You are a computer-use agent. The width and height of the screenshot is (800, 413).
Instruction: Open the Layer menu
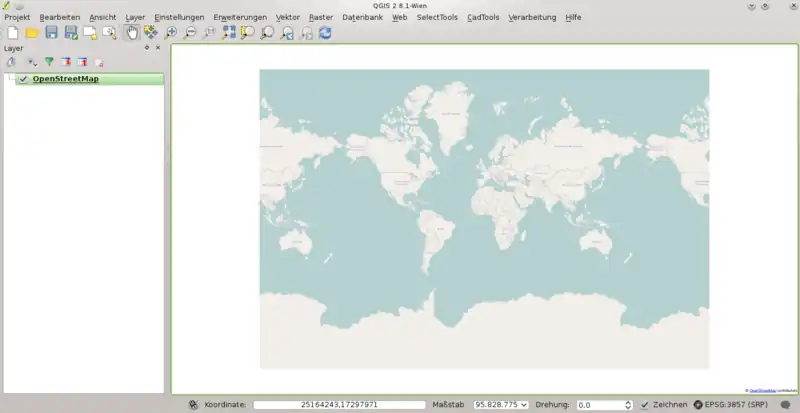(x=135, y=17)
